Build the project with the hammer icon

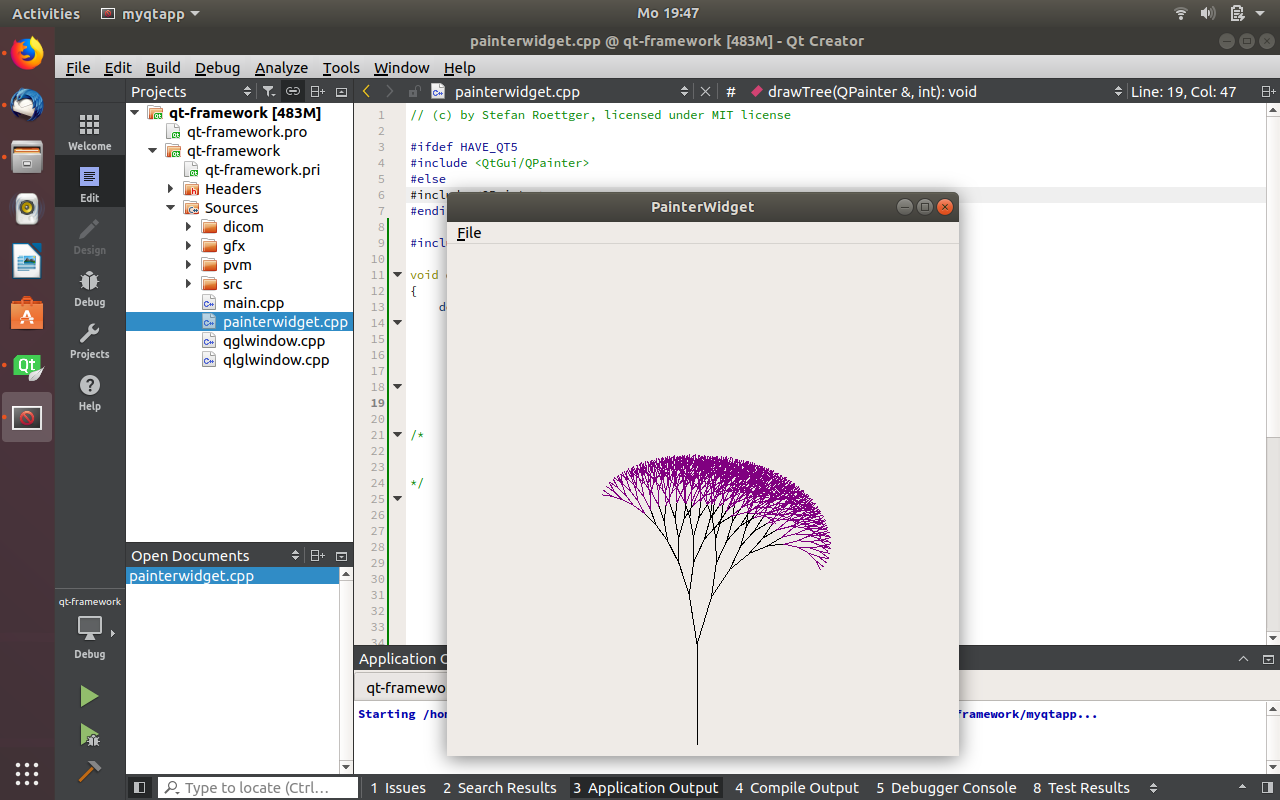(89, 772)
